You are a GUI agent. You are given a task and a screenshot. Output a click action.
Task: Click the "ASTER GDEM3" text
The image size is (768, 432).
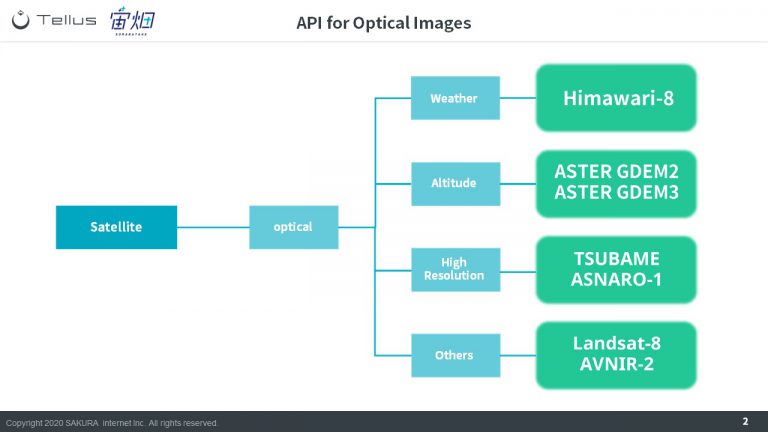[617, 192]
